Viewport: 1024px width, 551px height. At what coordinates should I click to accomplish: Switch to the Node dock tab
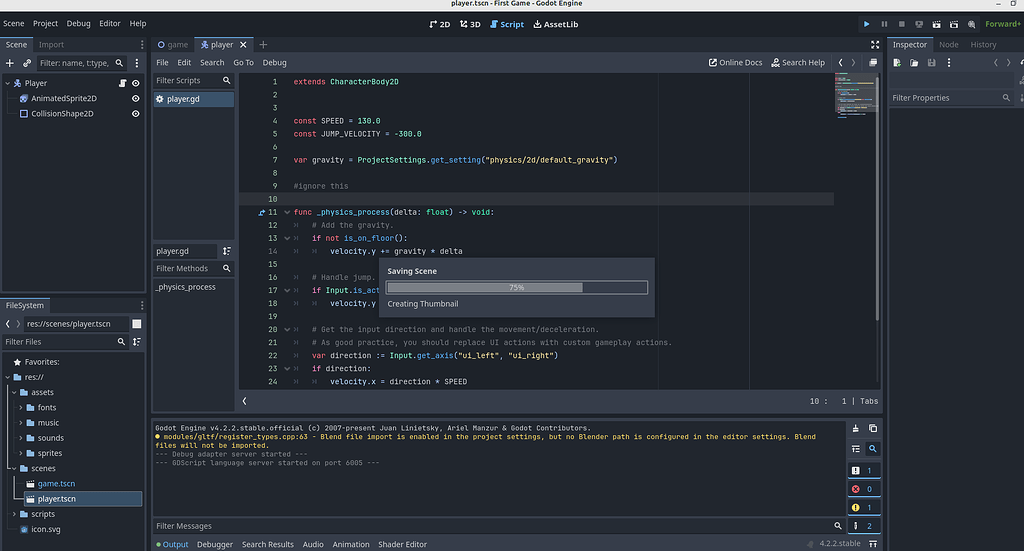pyautogui.click(x=949, y=45)
